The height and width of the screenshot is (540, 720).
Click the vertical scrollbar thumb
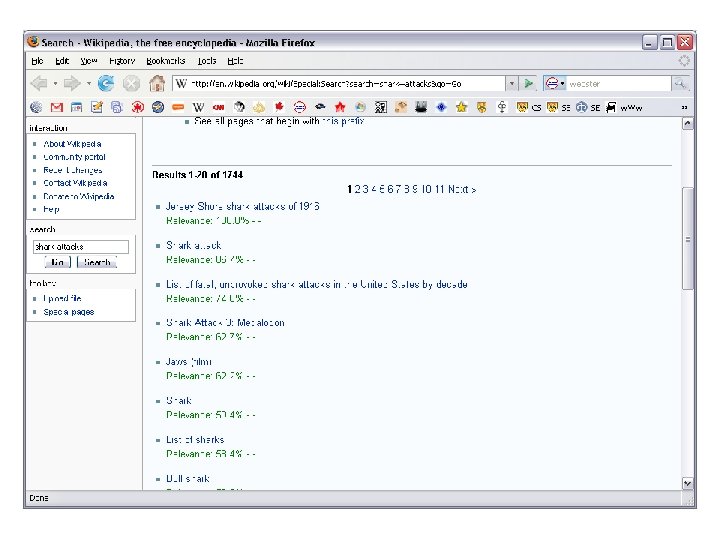click(x=687, y=238)
